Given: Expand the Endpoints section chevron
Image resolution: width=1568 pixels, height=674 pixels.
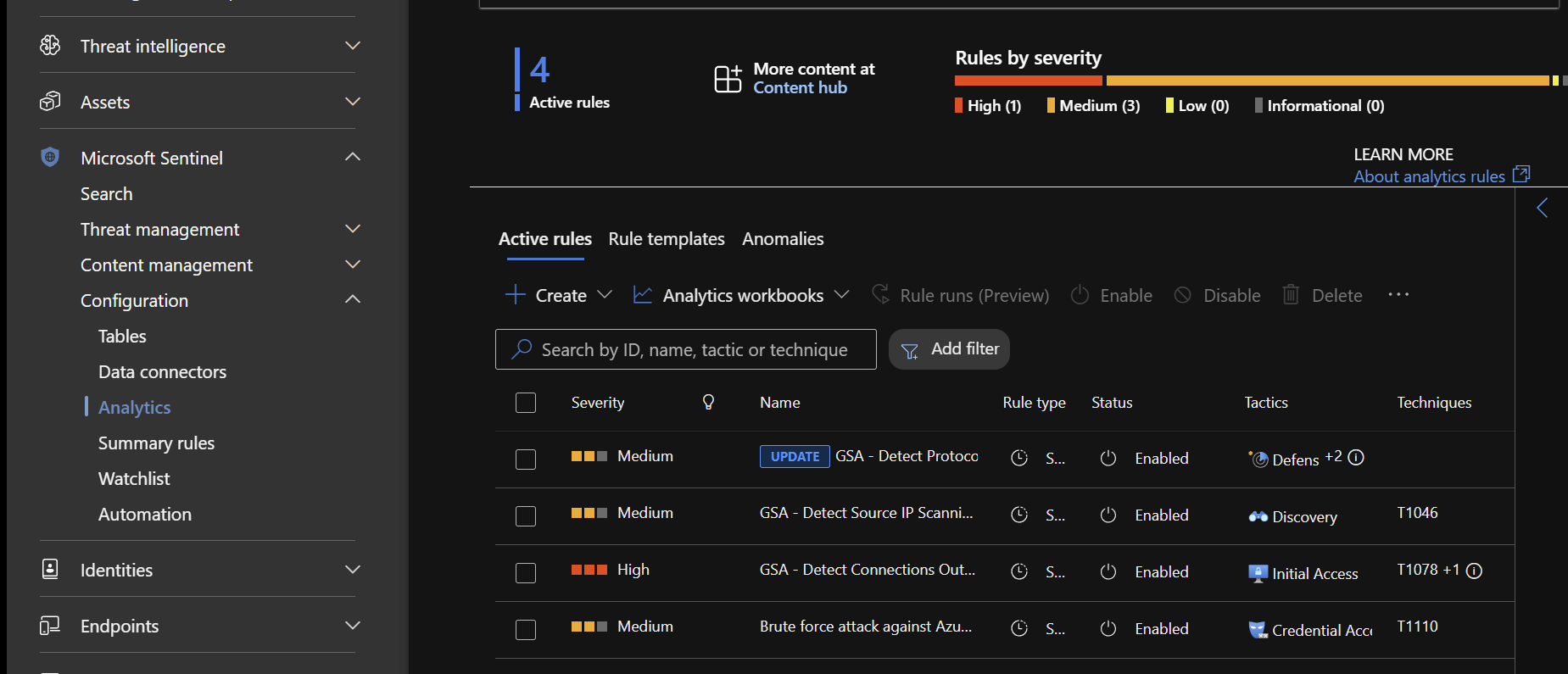Looking at the screenshot, I should point(353,625).
